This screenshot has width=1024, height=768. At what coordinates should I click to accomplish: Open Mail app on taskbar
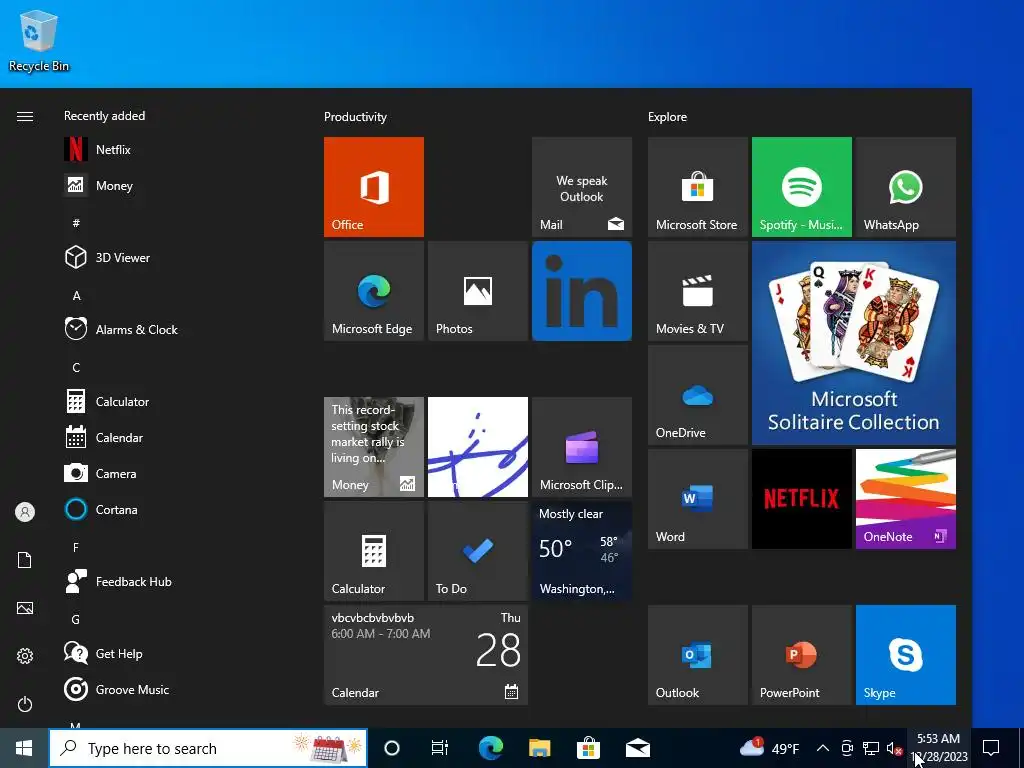click(638, 748)
